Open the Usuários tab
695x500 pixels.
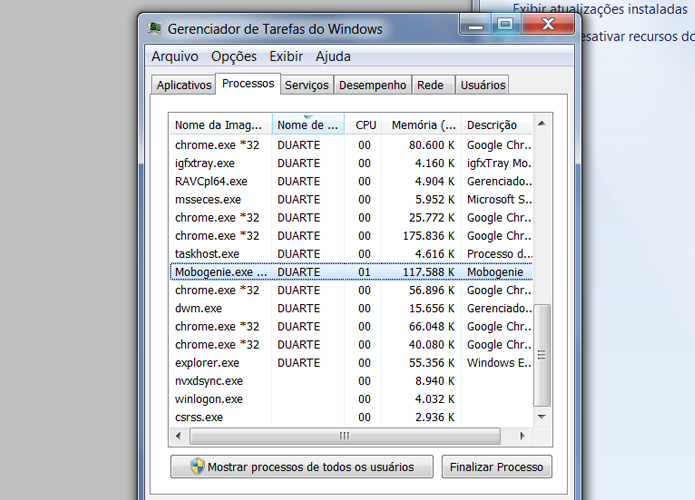tap(483, 85)
